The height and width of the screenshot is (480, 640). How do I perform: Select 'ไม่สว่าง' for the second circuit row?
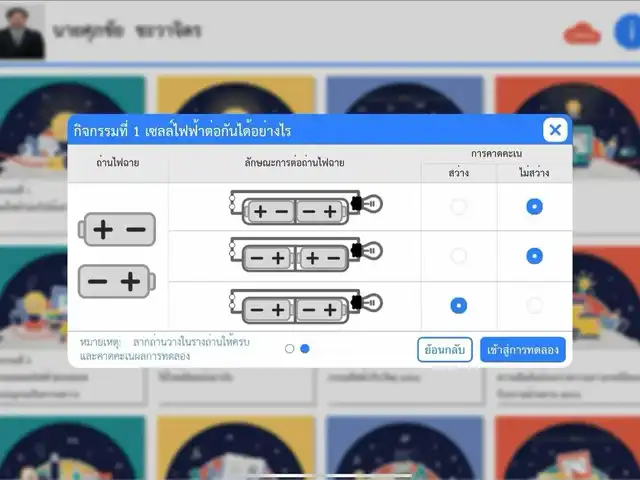coord(535,256)
